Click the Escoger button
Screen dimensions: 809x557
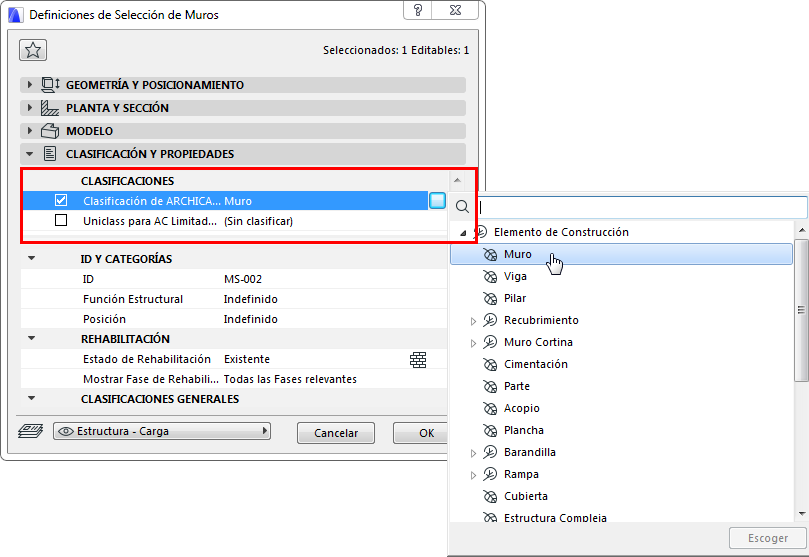point(768,538)
